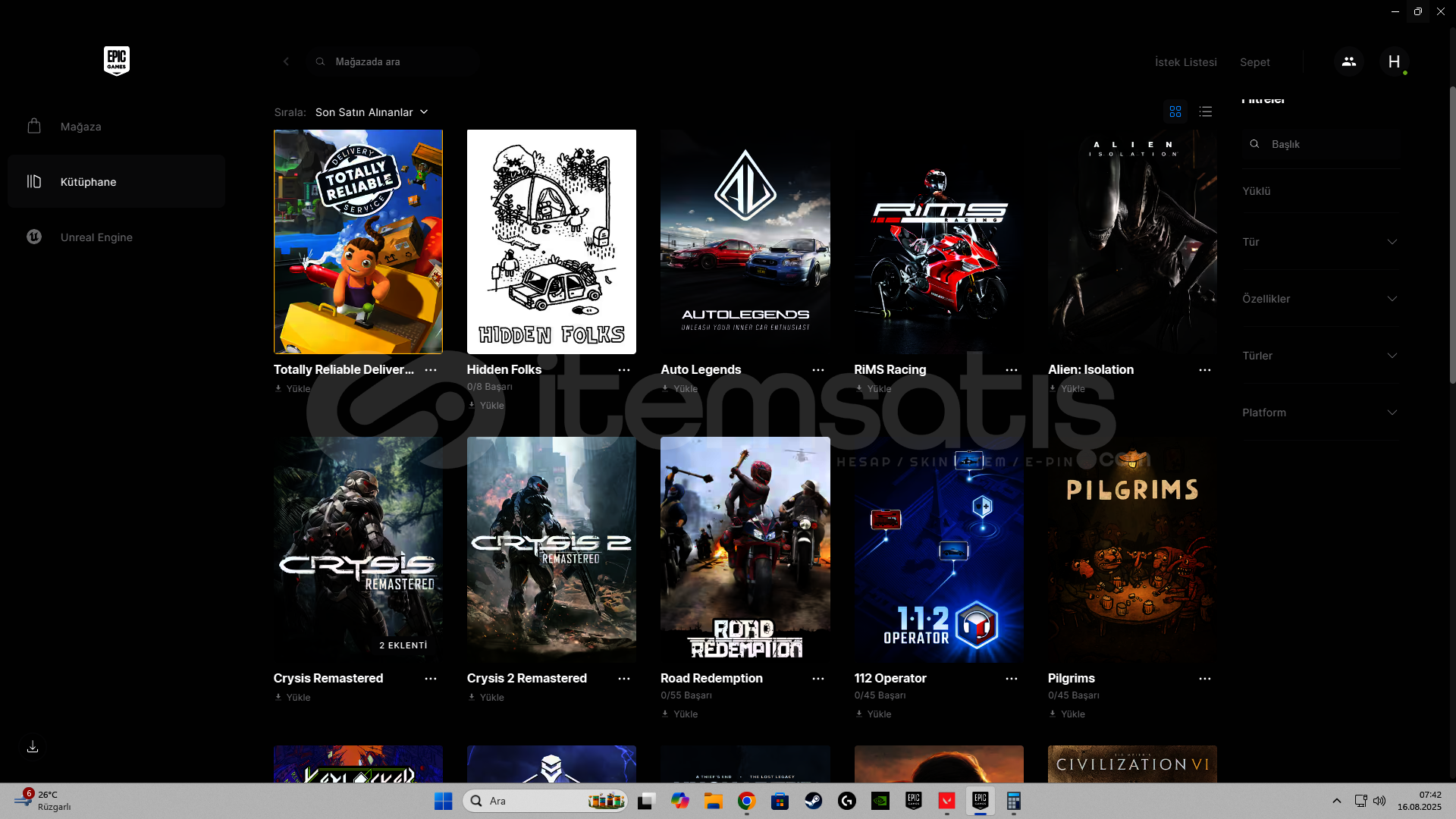Open the H profile avatar menu
Viewport: 1456px width, 819px height.
click(x=1394, y=61)
